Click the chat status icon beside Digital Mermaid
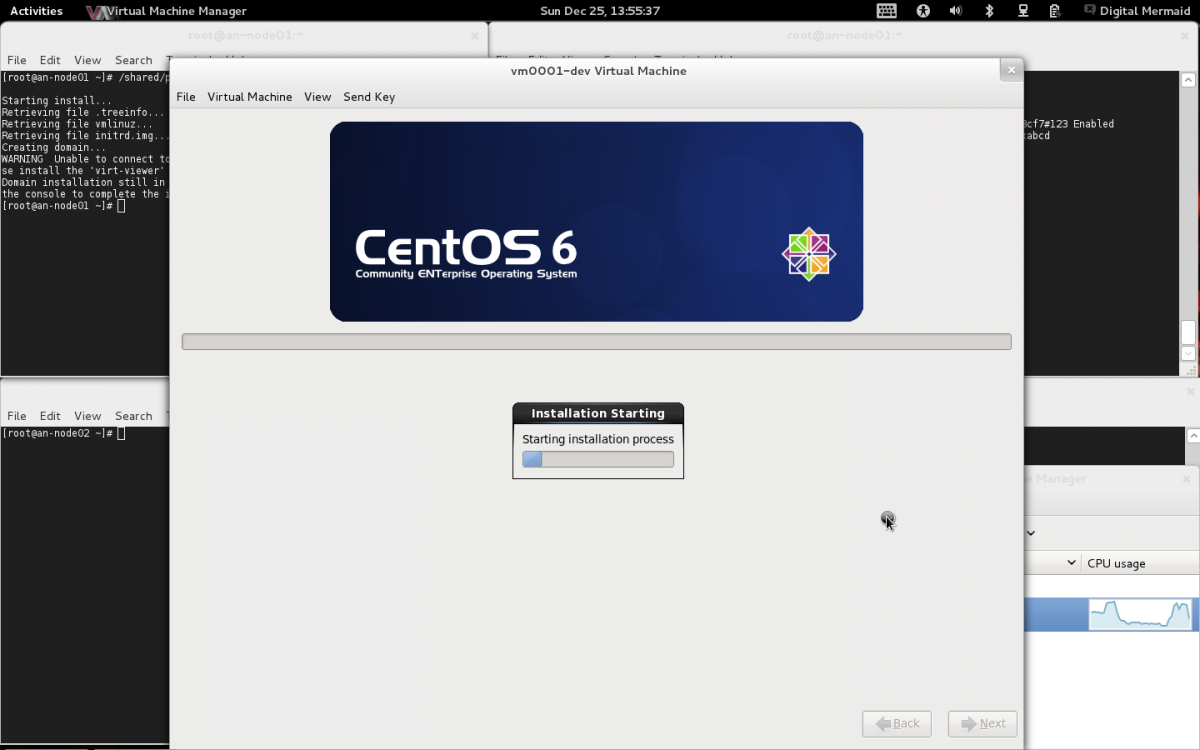This screenshot has width=1200, height=750. 1089,11
